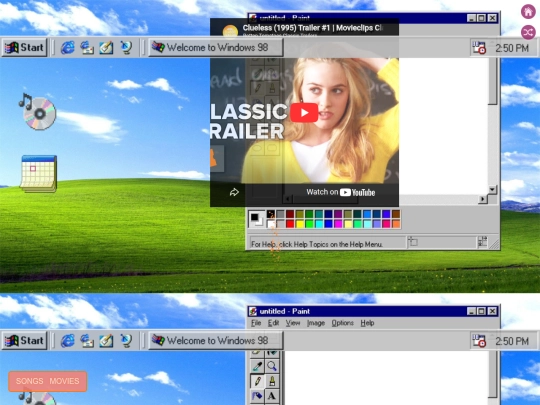The image size is (540, 405).
Task: Launch Outlook Express from lower taskbar
Action: (87, 341)
